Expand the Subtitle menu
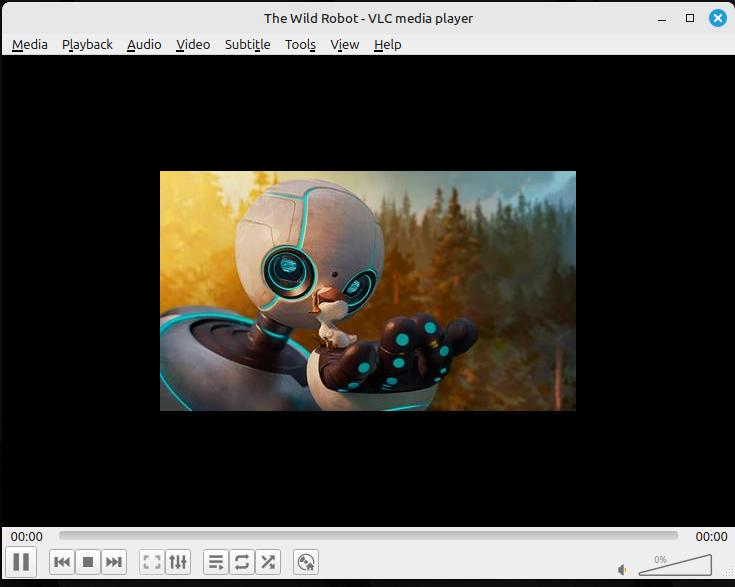 coord(247,44)
